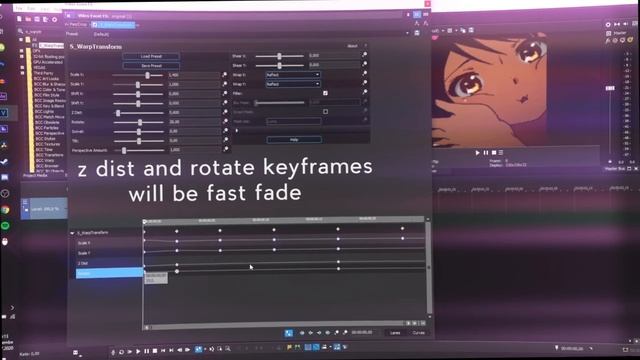
Task: Toggle Scale Y keyframe animation icon
Action: coord(224,84)
